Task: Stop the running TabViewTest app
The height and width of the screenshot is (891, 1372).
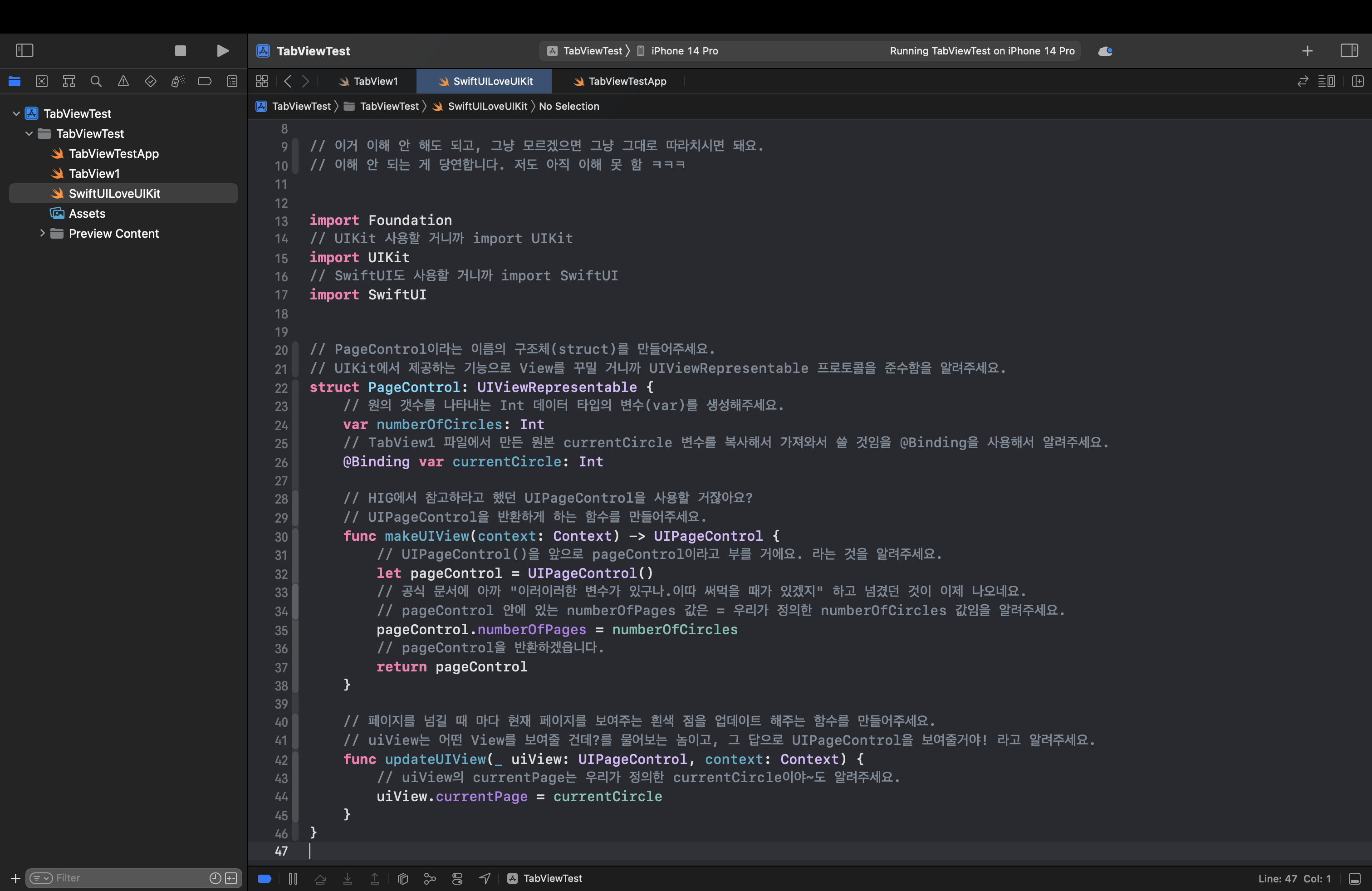Action: point(181,51)
